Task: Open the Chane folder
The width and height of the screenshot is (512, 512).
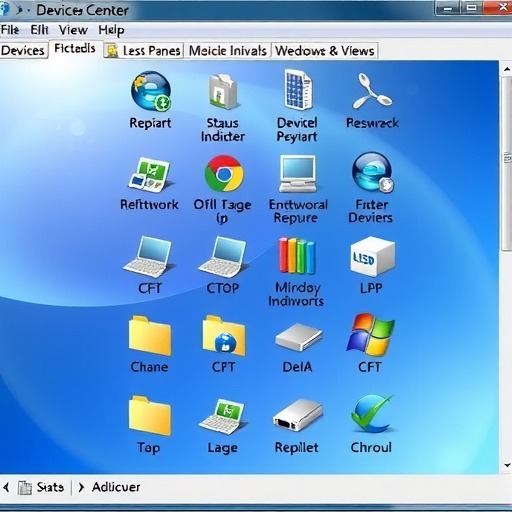Action: [150, 335]
